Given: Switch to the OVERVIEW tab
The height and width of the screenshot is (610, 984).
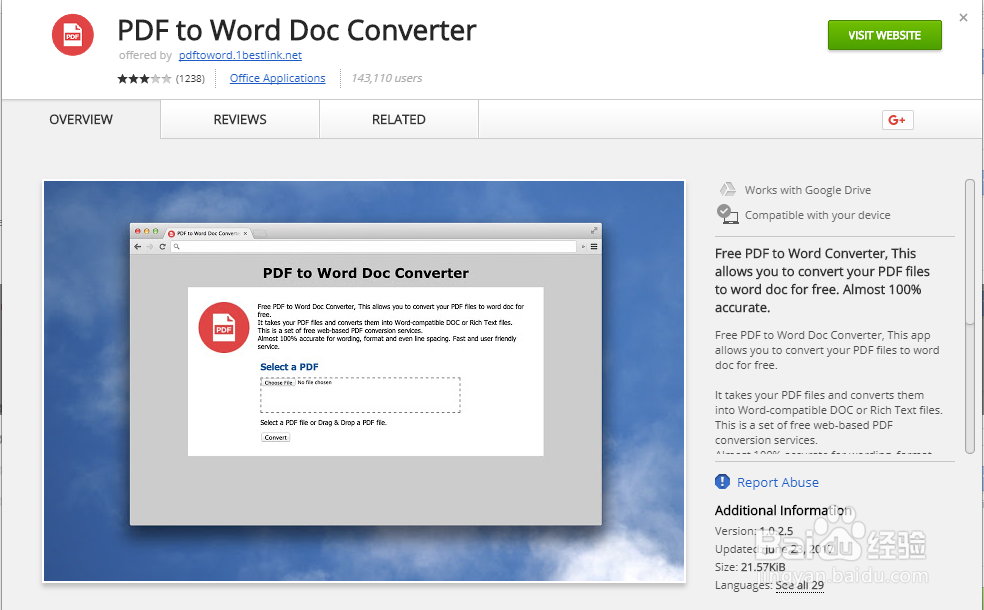Looking at the screenshot, I should 81,119.
